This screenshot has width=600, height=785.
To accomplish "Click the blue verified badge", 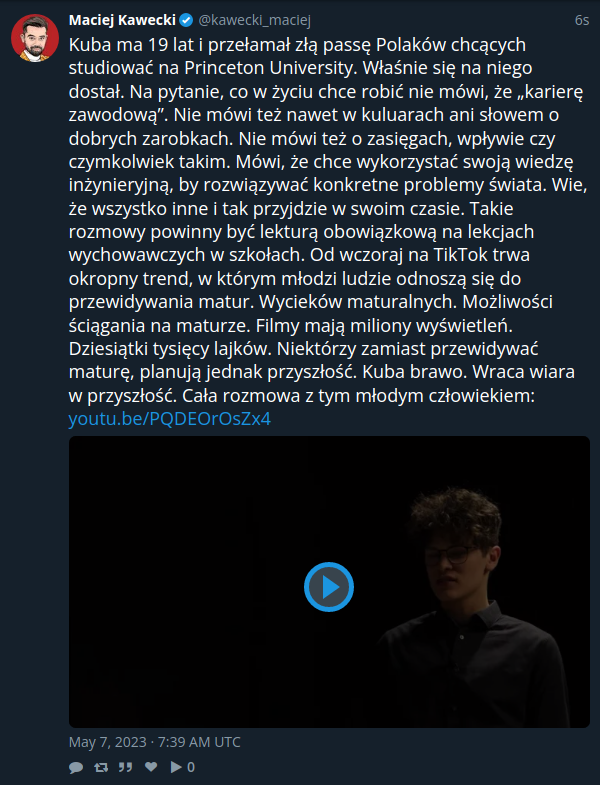I will (186, 21).
